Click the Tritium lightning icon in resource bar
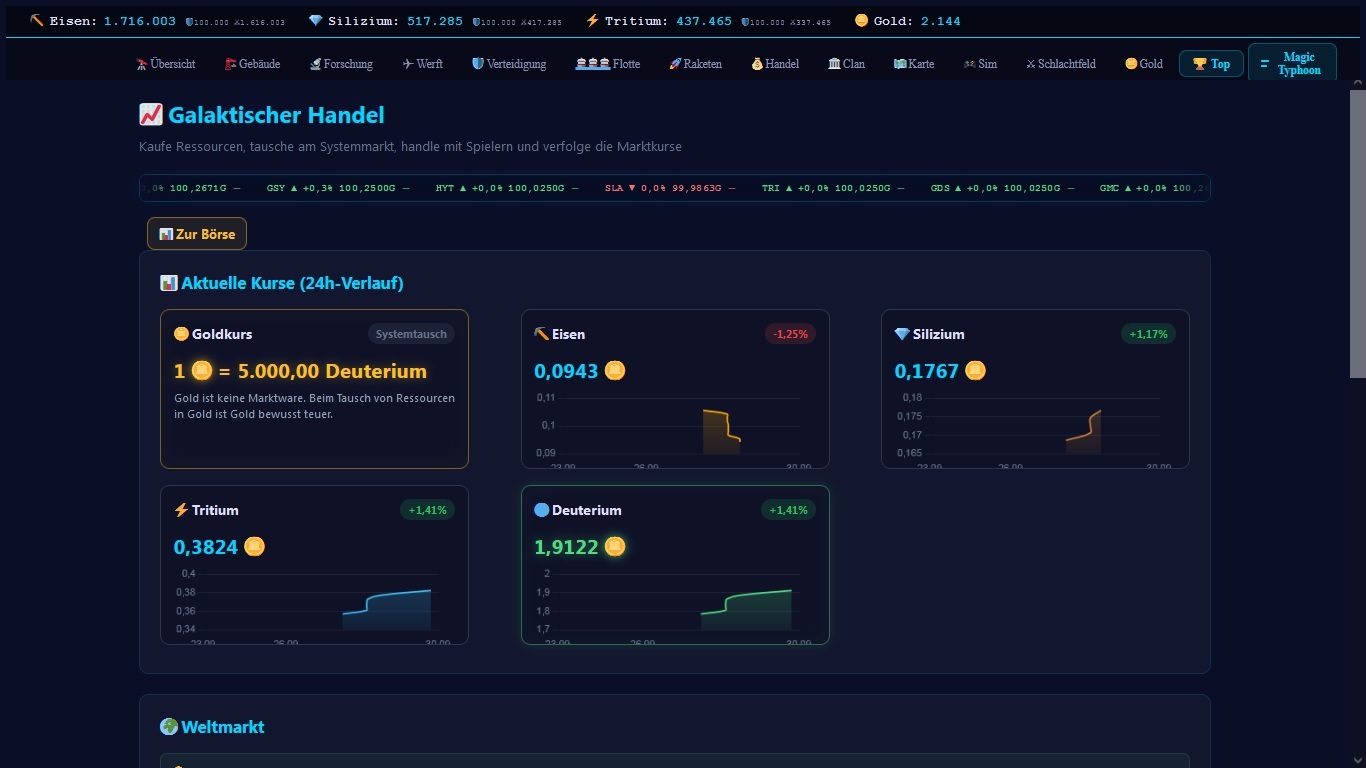This screenshot has width=1366, height=768. (x=593, y=21)
